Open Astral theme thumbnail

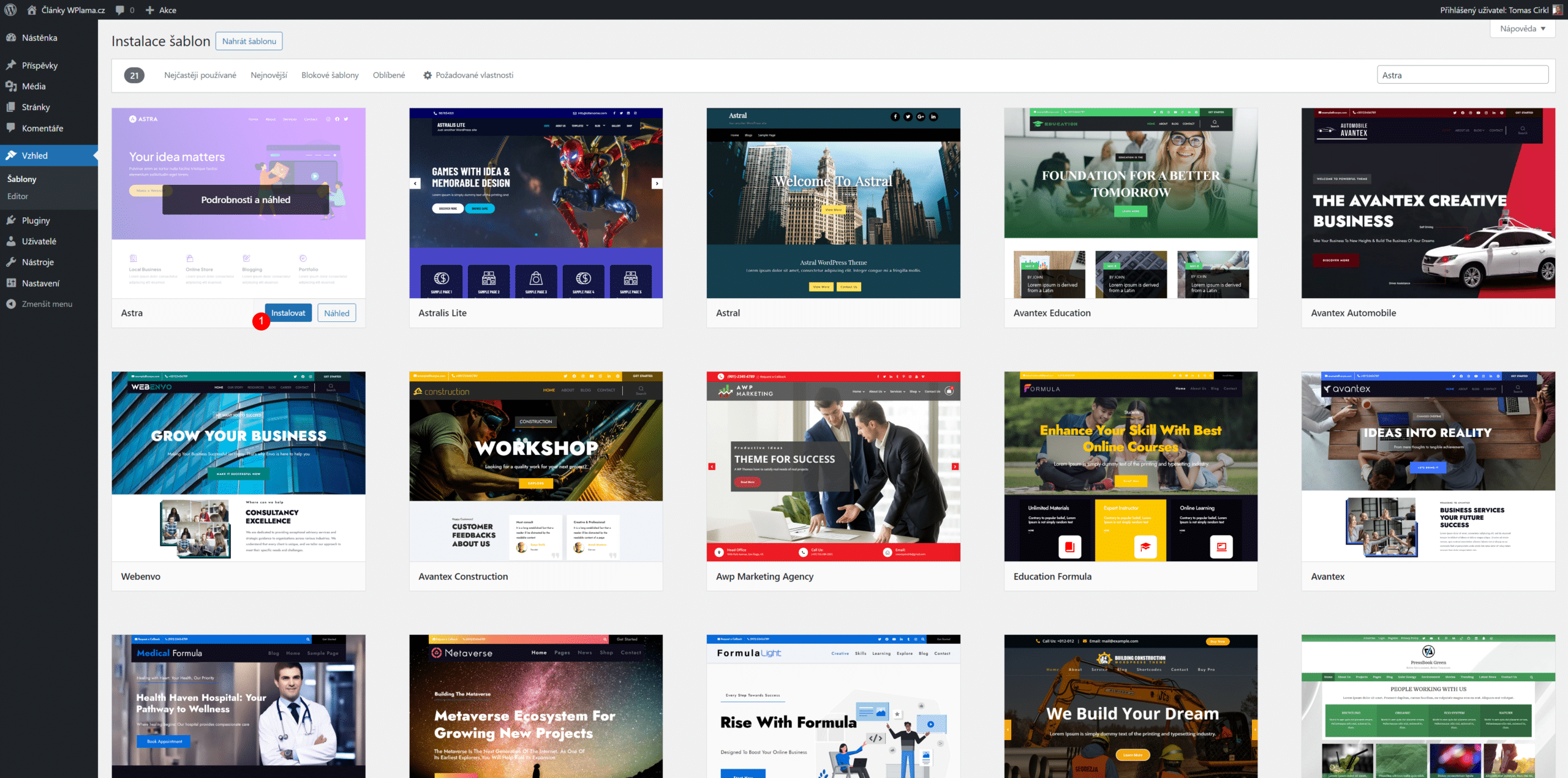coord(834,203)
